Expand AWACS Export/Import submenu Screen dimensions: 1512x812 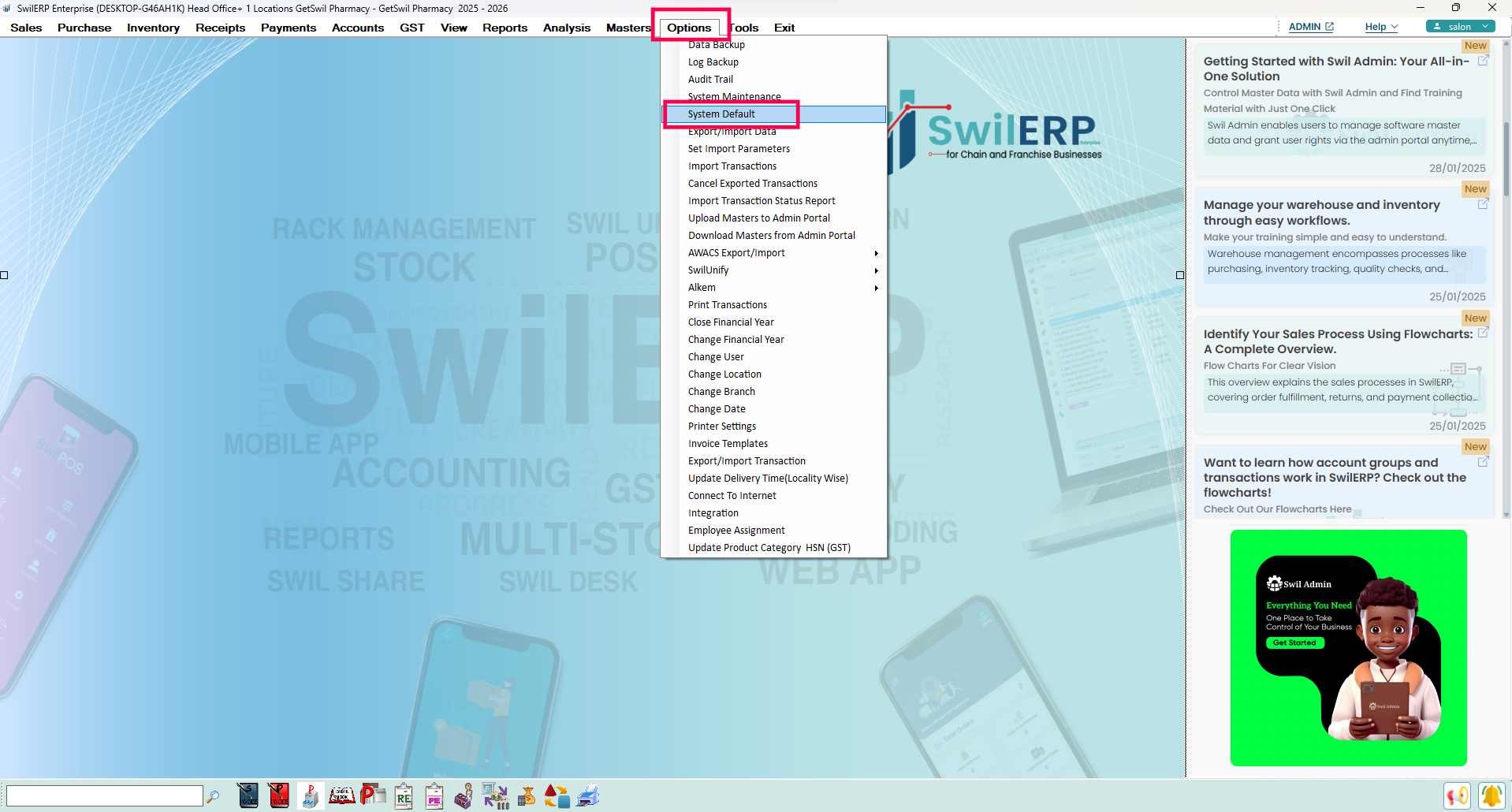[773, 253]
